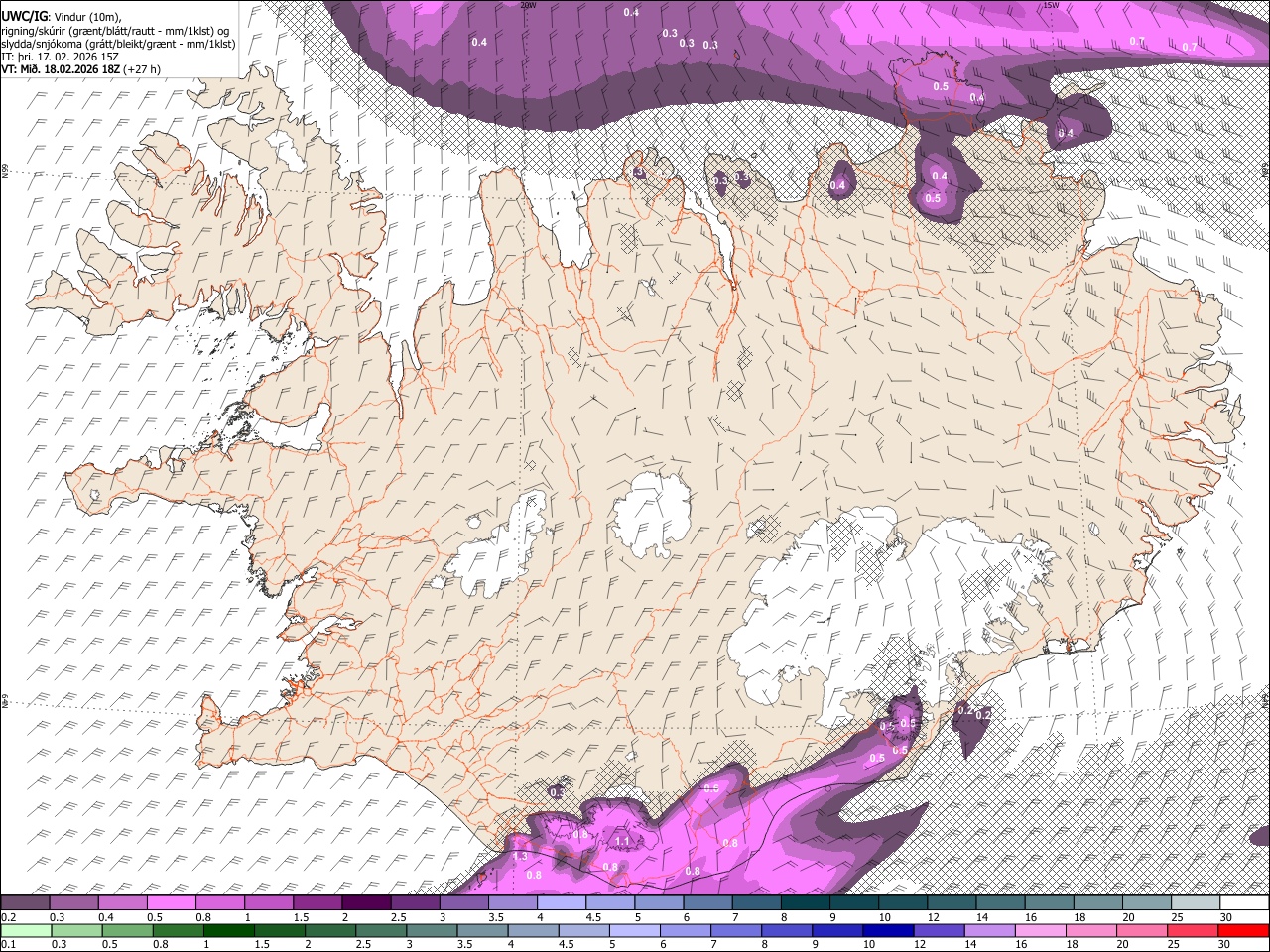
Task: Click the 'rigning/skúrir (grænt/blátt/rautt' header line
Action: click(x=115, y=30)
